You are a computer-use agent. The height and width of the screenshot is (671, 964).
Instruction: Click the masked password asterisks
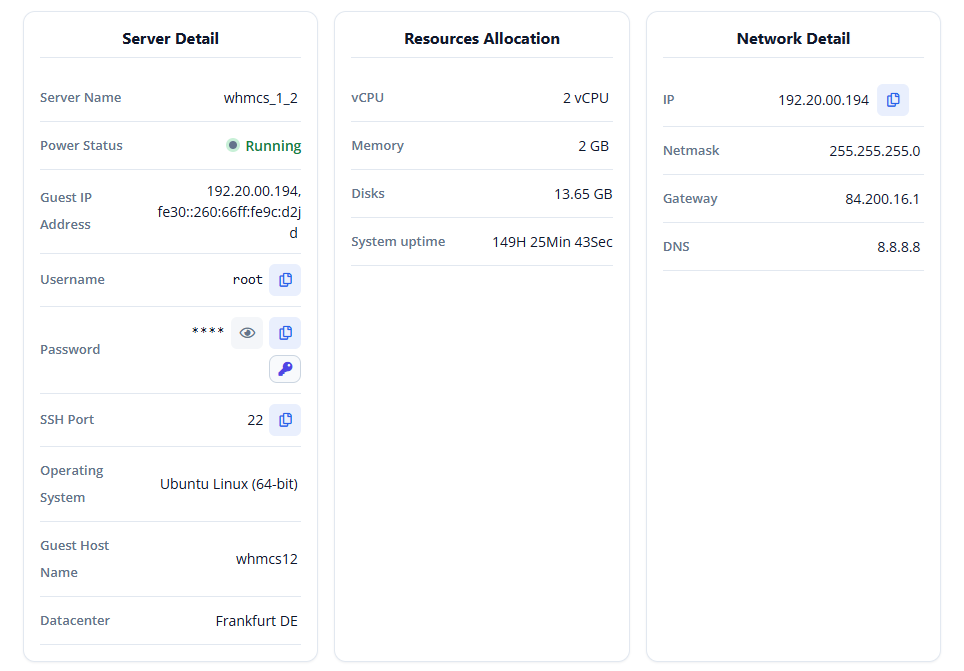point(208,331)
